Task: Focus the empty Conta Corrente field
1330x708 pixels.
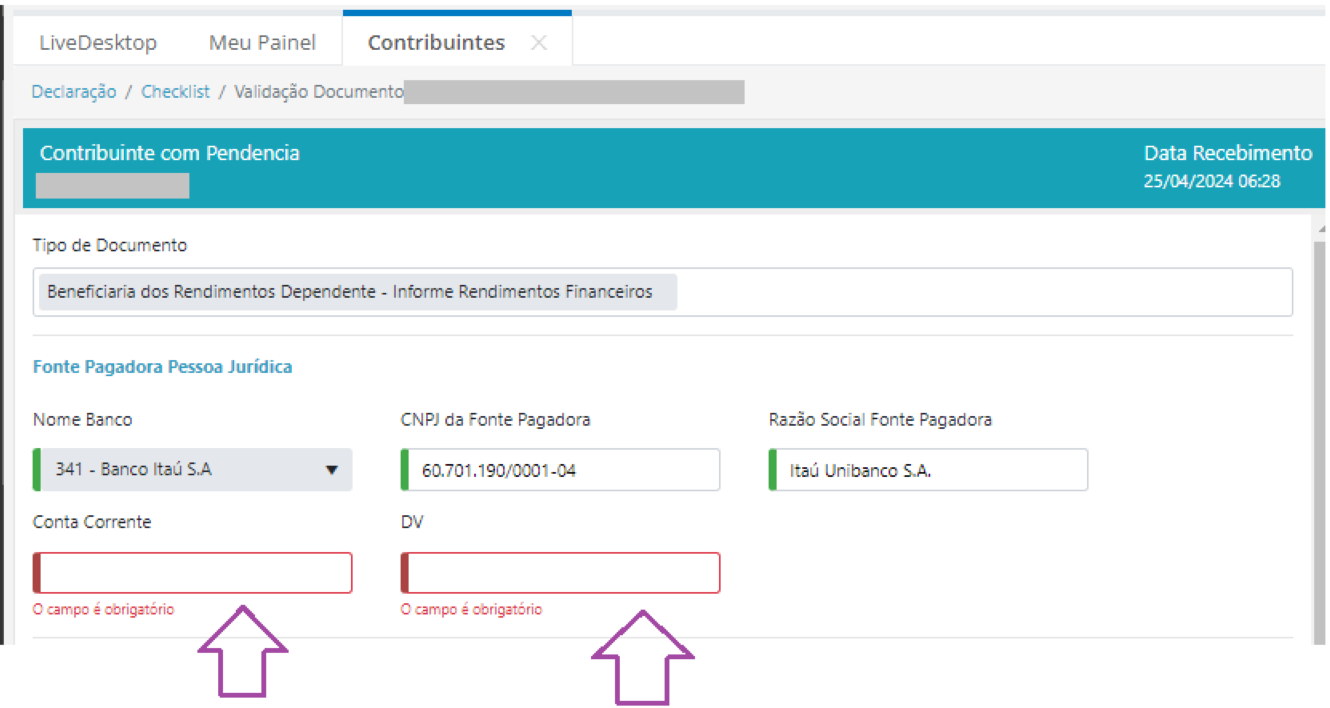Action: tap(192, 573)
